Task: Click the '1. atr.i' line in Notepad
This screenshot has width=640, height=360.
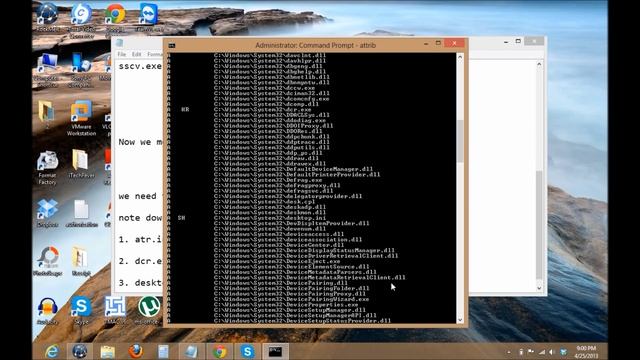Action: 140,240
